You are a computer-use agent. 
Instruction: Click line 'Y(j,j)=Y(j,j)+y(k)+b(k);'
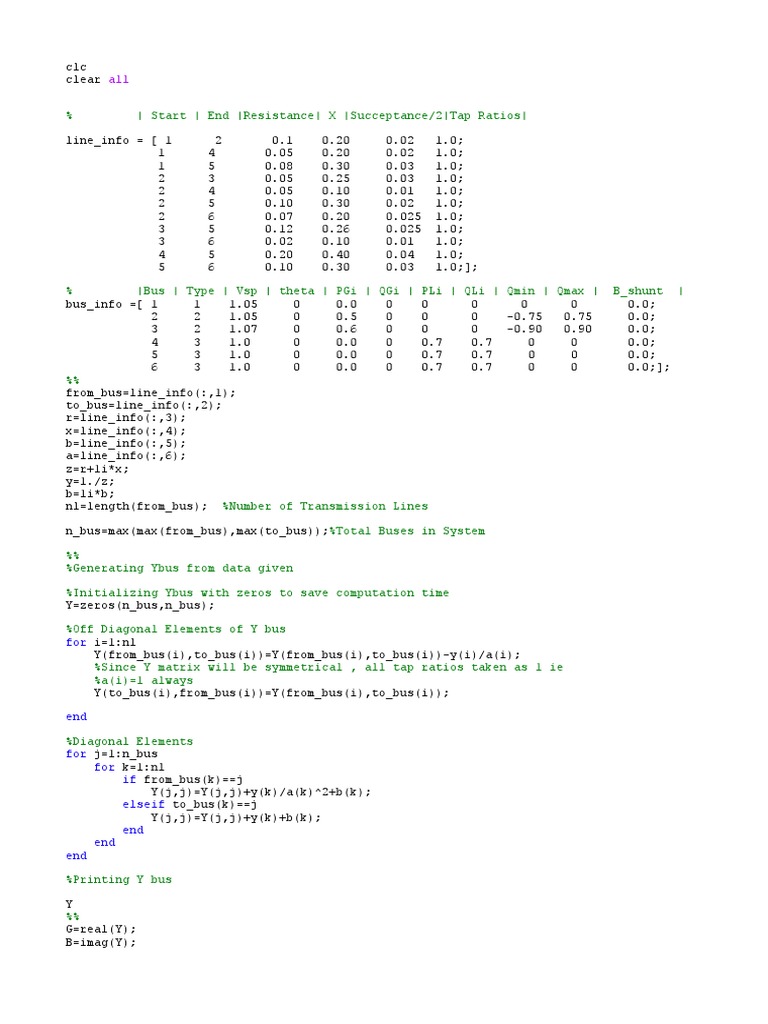coord(236,818)
